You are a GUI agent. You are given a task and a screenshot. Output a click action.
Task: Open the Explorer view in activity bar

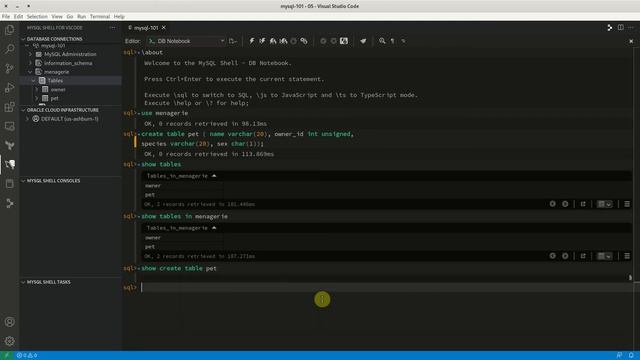[x=9, y=30]
